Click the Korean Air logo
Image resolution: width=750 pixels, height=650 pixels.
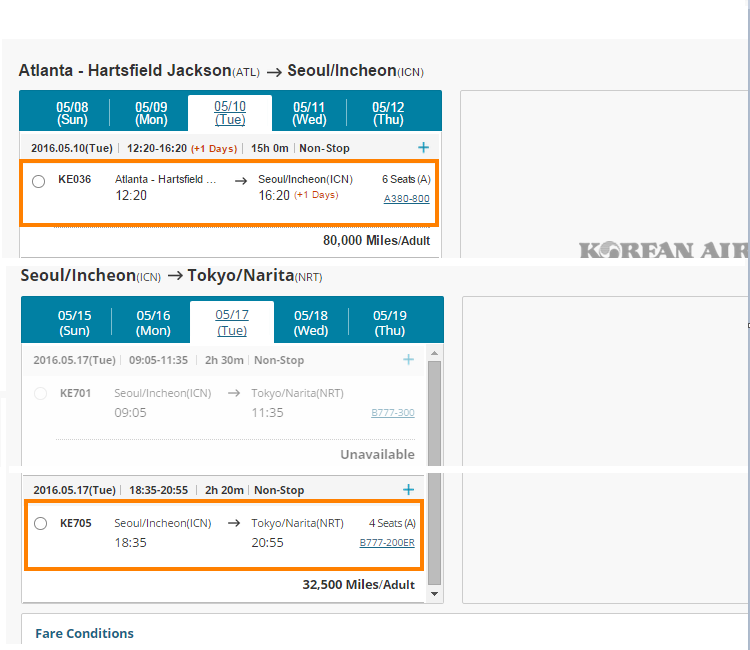tap(664, 250)
